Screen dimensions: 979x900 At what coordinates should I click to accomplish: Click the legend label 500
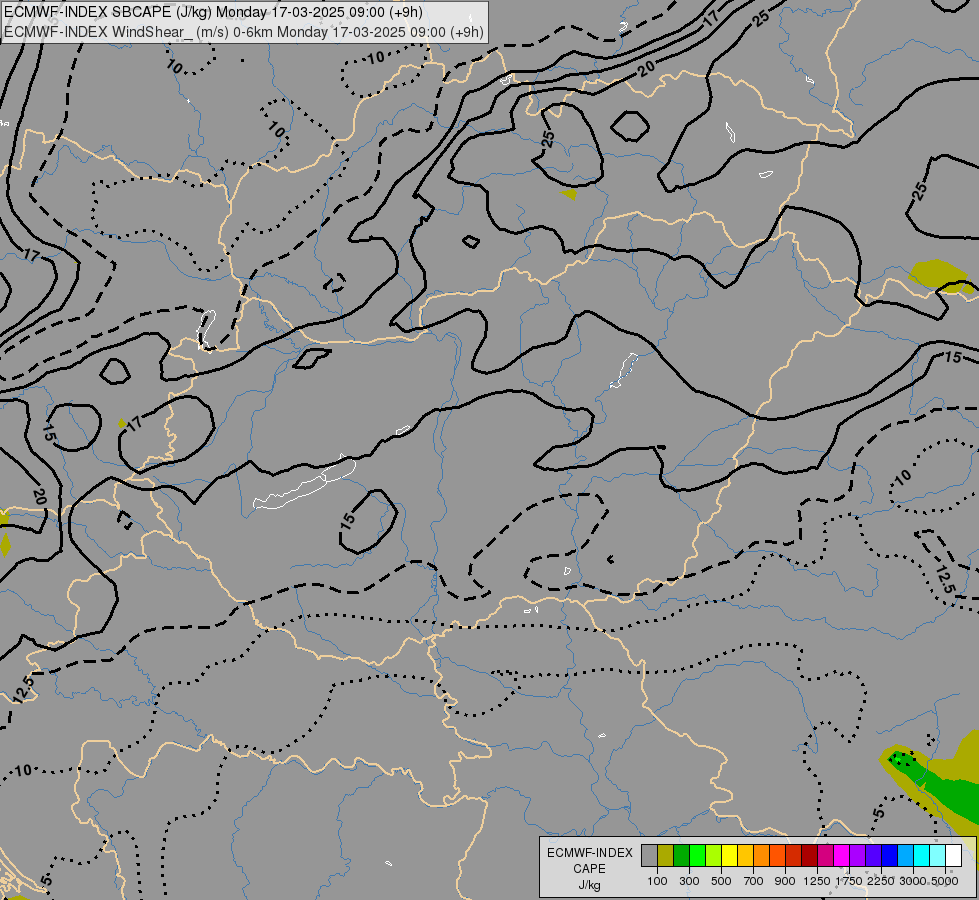click(x=721, y=881)
